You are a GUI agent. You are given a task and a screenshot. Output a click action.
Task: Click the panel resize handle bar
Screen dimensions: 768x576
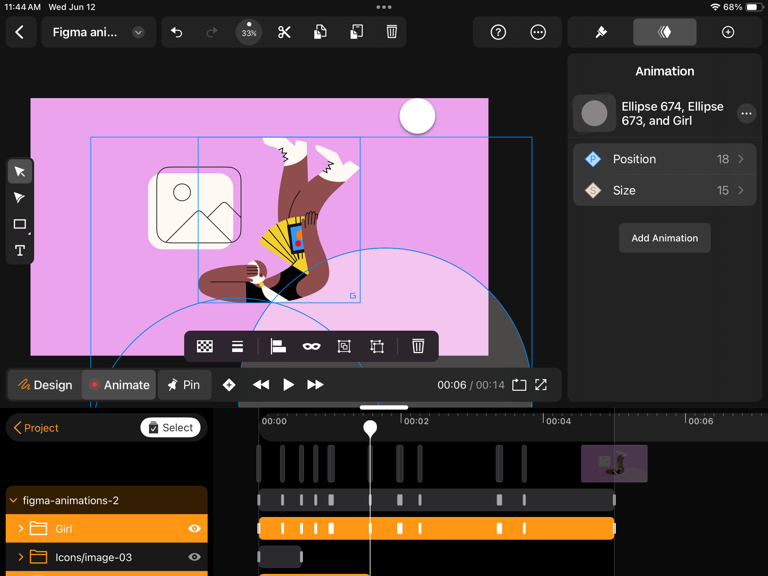384,407
